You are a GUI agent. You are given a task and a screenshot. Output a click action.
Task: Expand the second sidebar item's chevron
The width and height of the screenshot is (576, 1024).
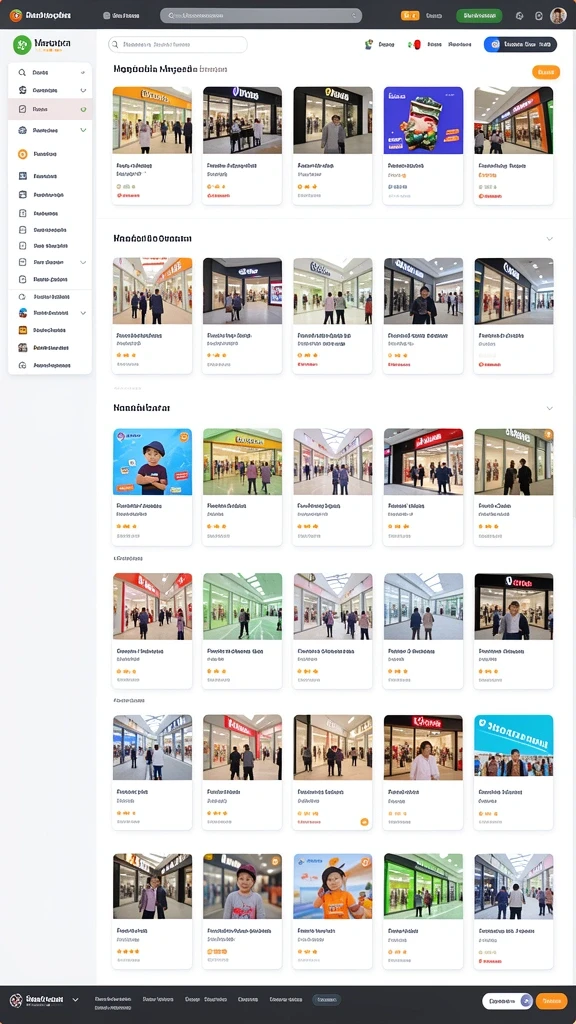pos(83,90)
